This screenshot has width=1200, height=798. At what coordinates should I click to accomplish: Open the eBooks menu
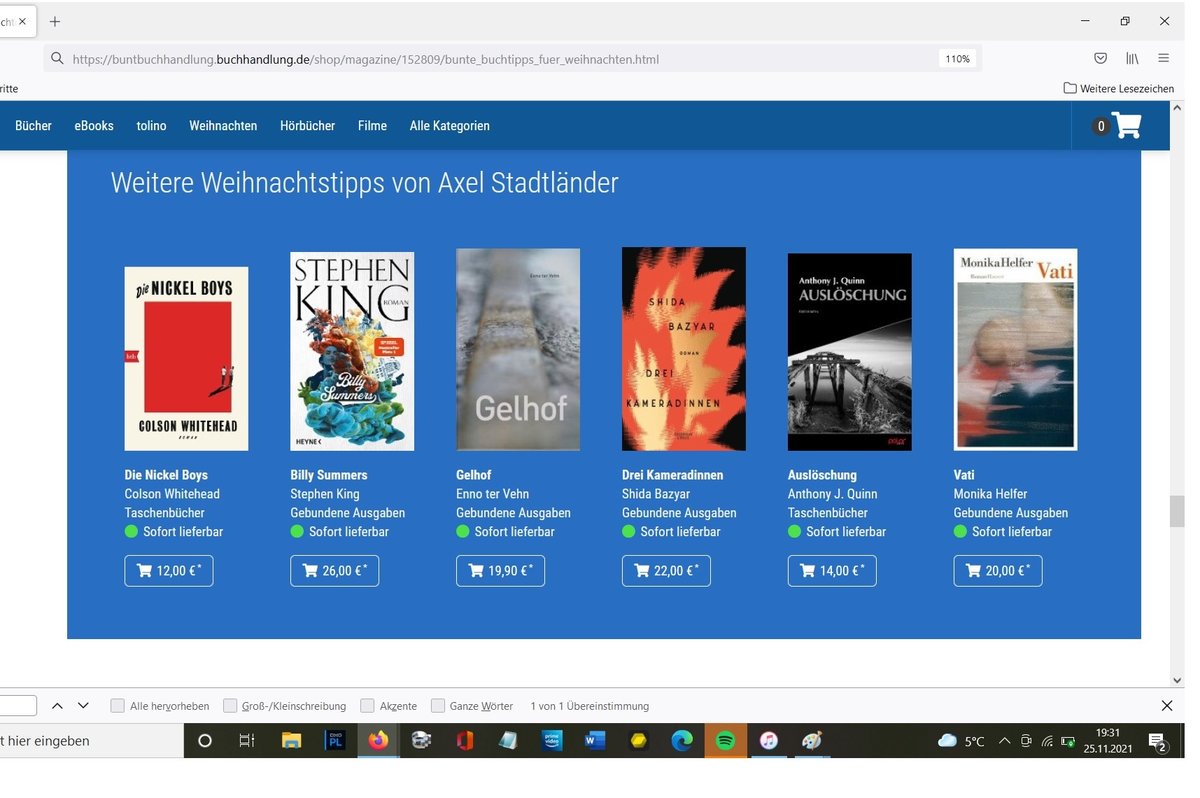[94, 125]
